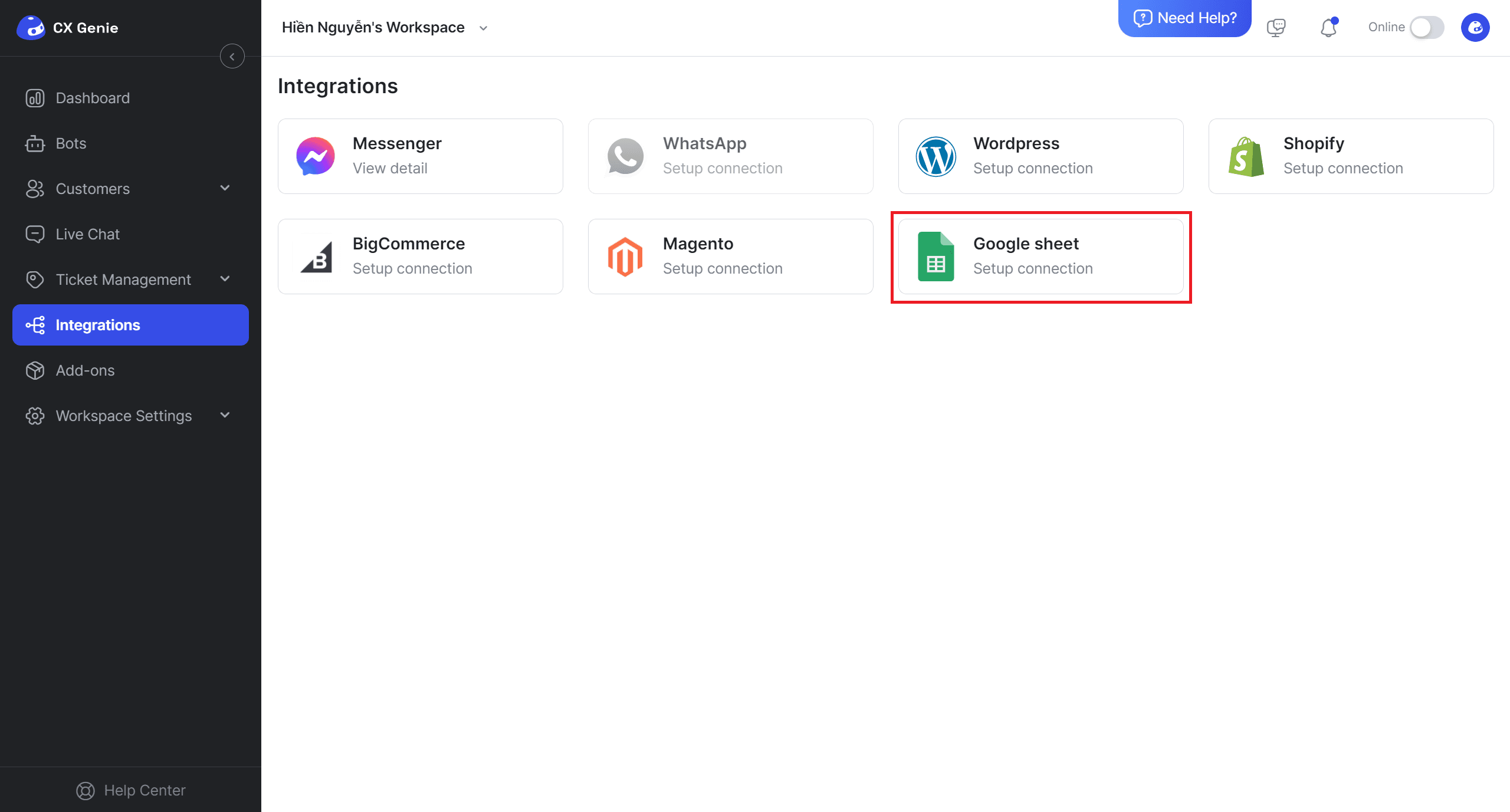Expand the Customers submenu chevron

click(x=225, y=188)
